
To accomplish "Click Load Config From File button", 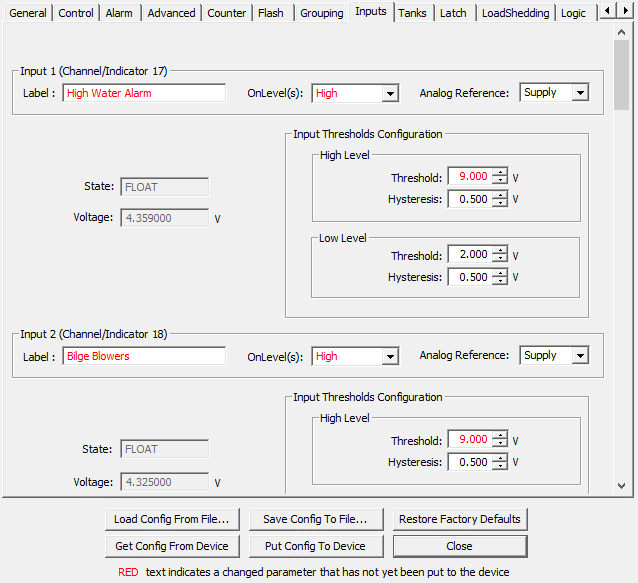I will [x=172, y=519].
